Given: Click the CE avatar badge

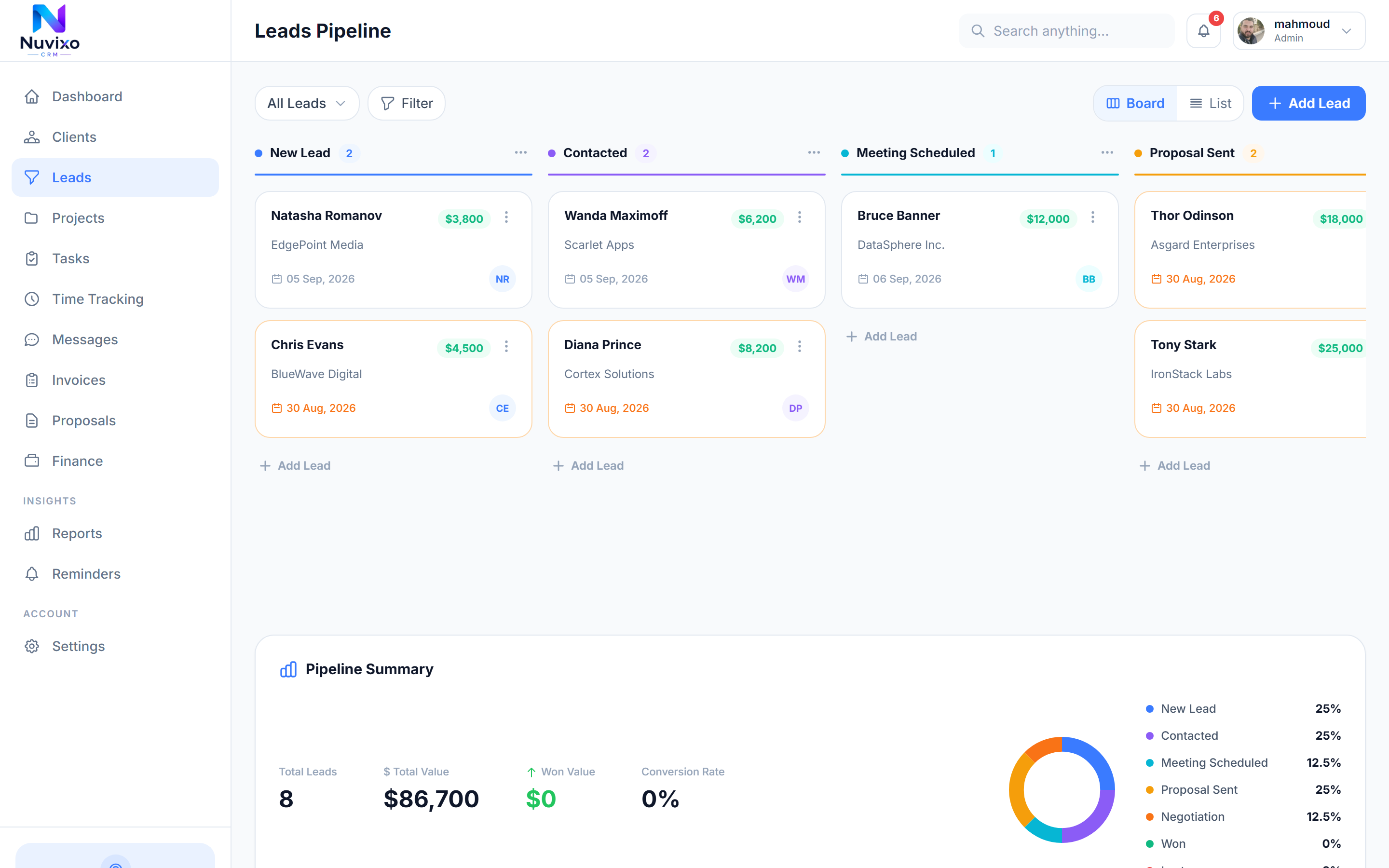Looking at the screenshot, I should (502, 408).
